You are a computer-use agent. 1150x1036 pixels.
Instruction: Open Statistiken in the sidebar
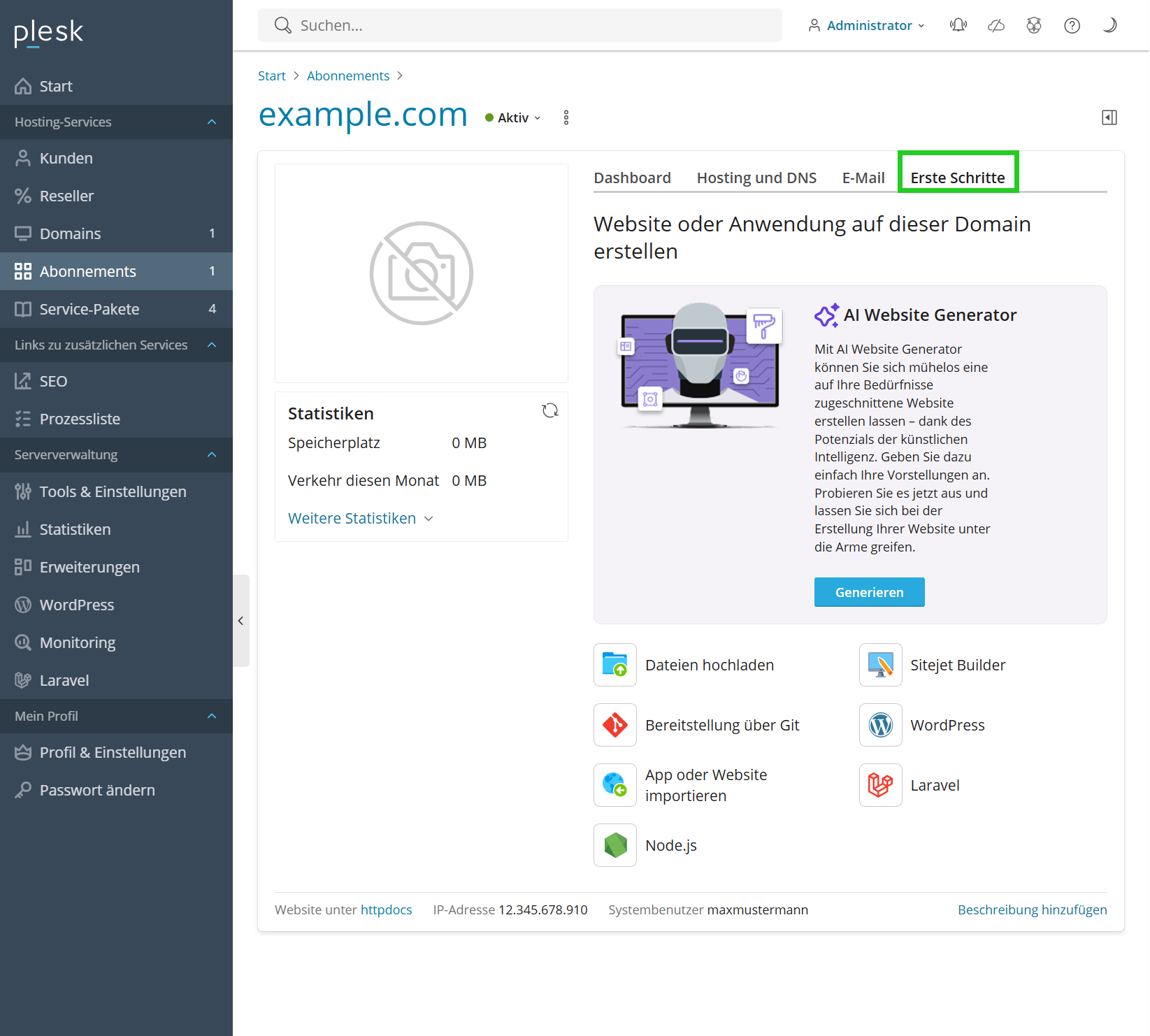[116, 529]
